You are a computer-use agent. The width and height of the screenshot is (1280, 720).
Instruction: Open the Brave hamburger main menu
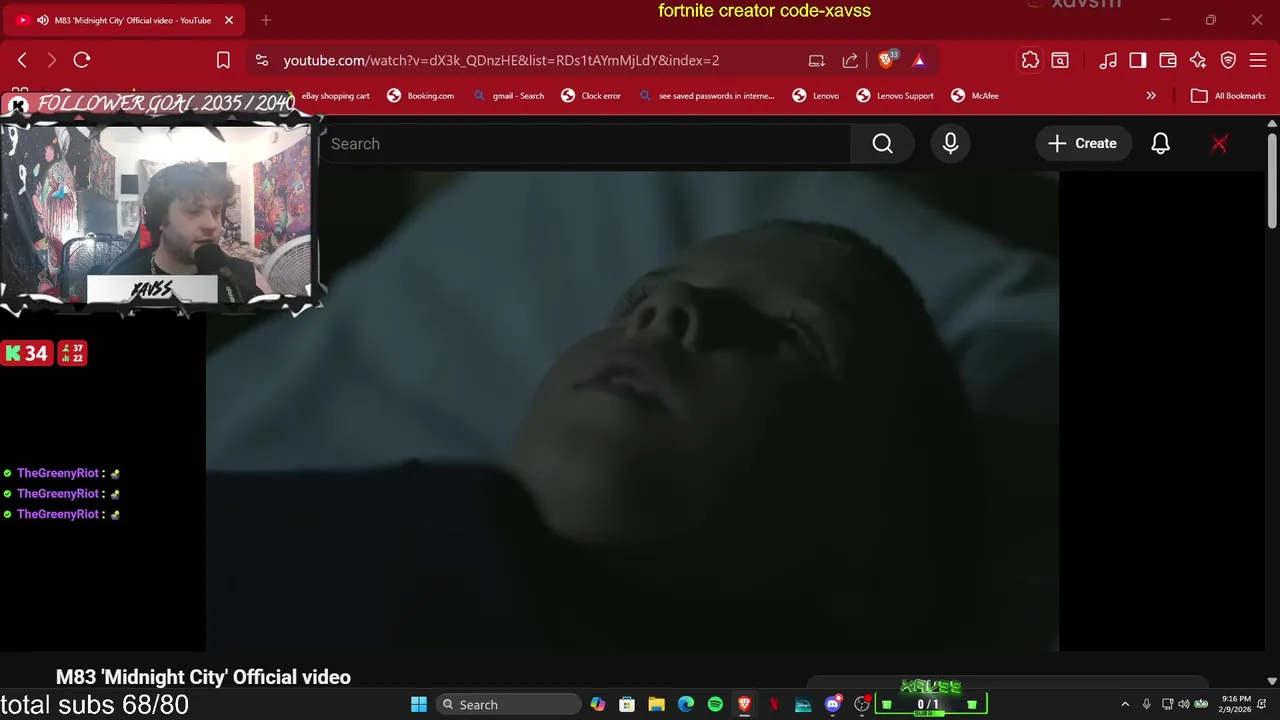tap(1258, 60)
